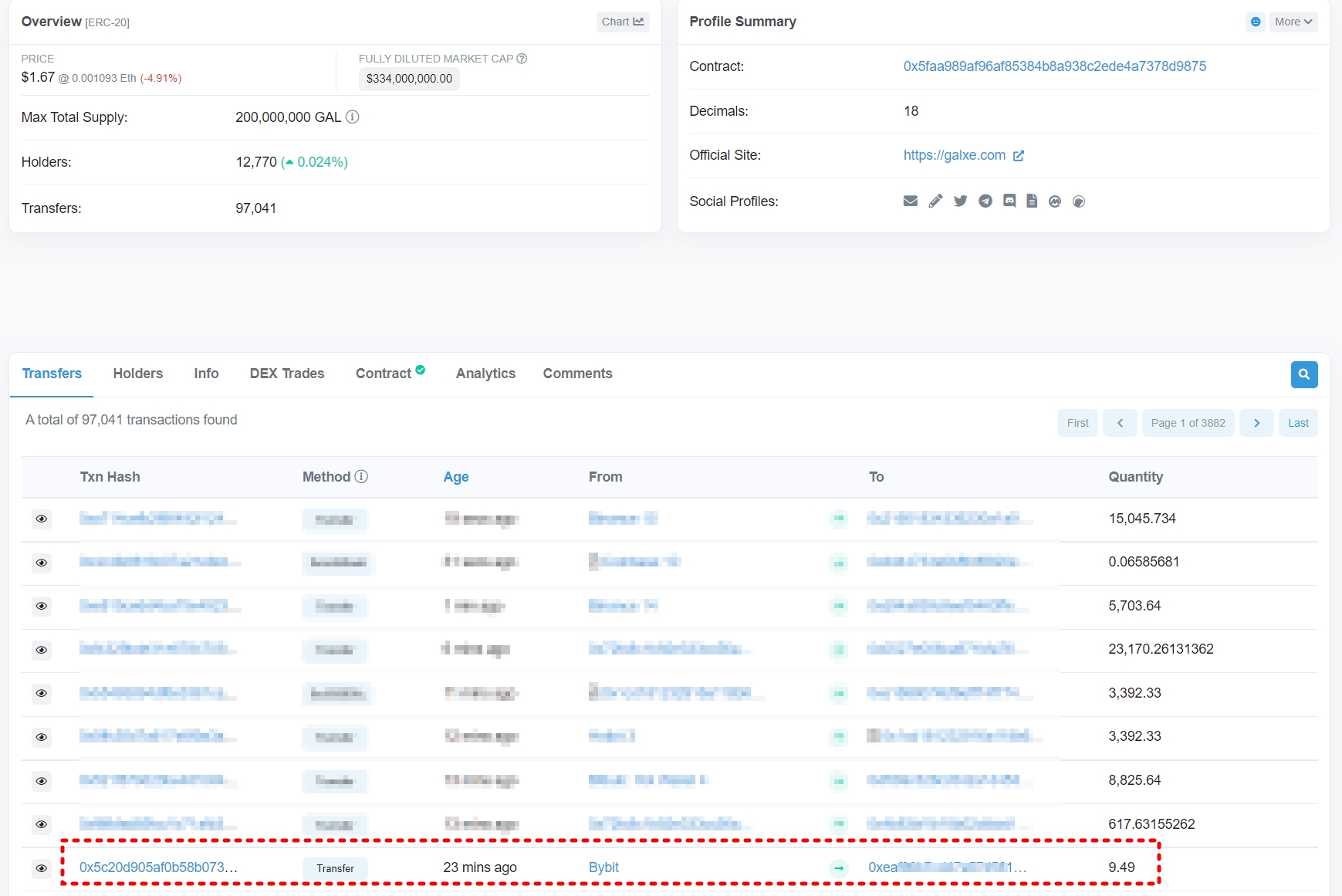Open the whitepaper document icon
The height and width of the screenshot is (896, 1342).
1032,201
